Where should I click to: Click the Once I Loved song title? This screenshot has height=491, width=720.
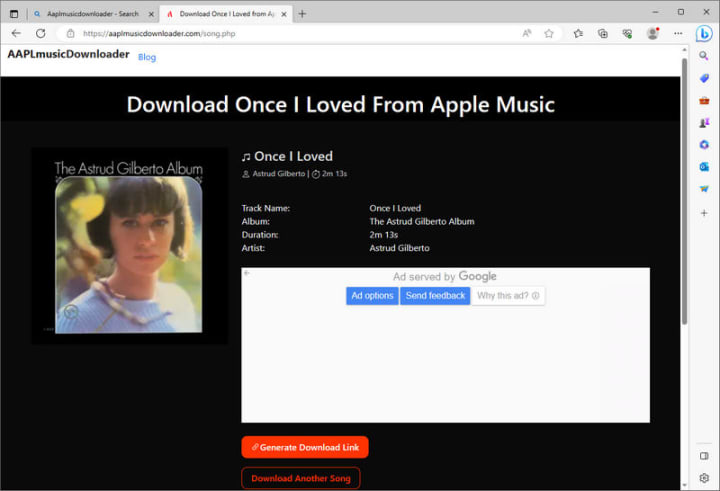point(293,156)
